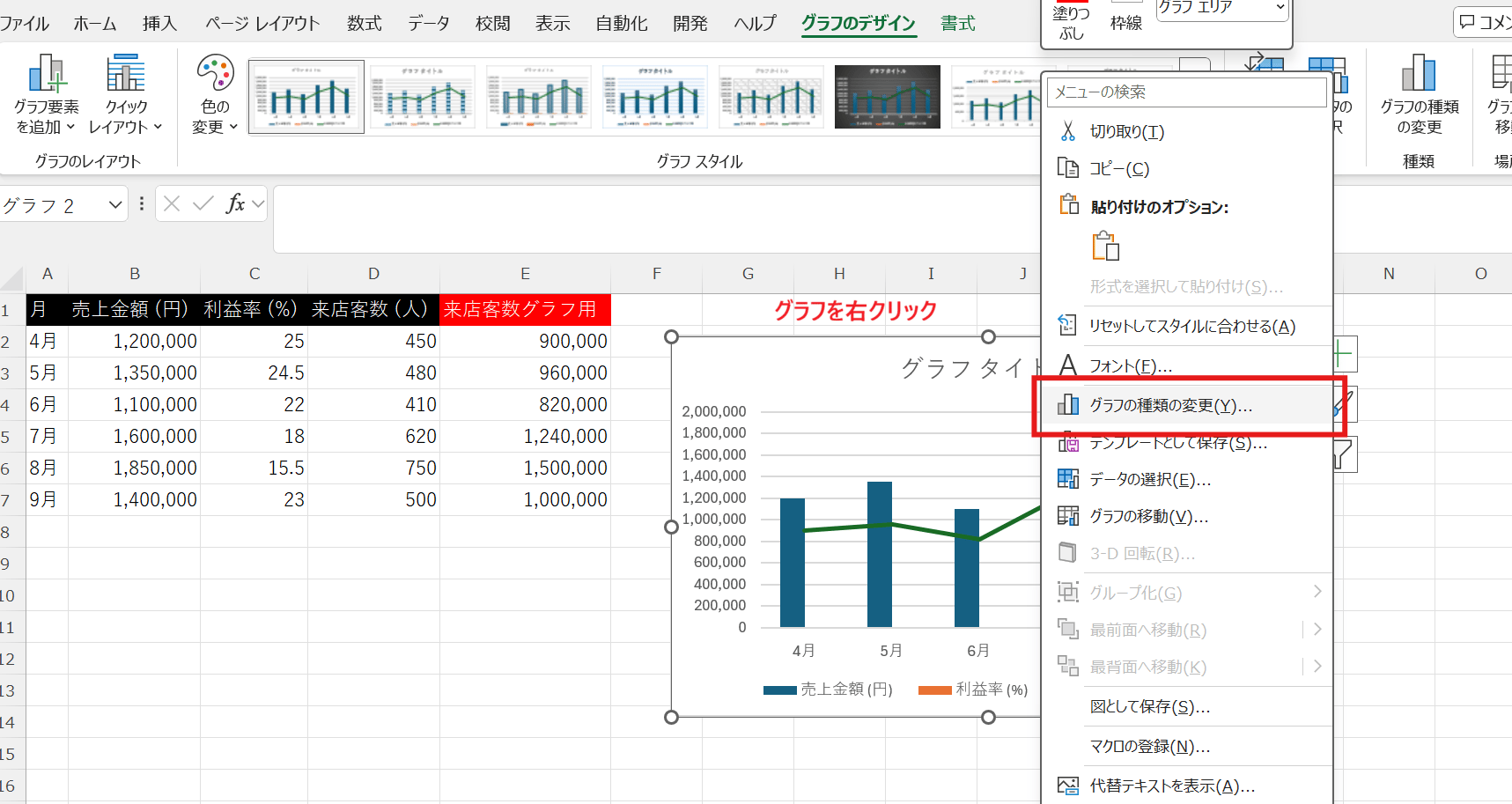Select cell B2 containing 1,200,000
The width and height of the screenshot is (1512, 804).
coord(135,342)
